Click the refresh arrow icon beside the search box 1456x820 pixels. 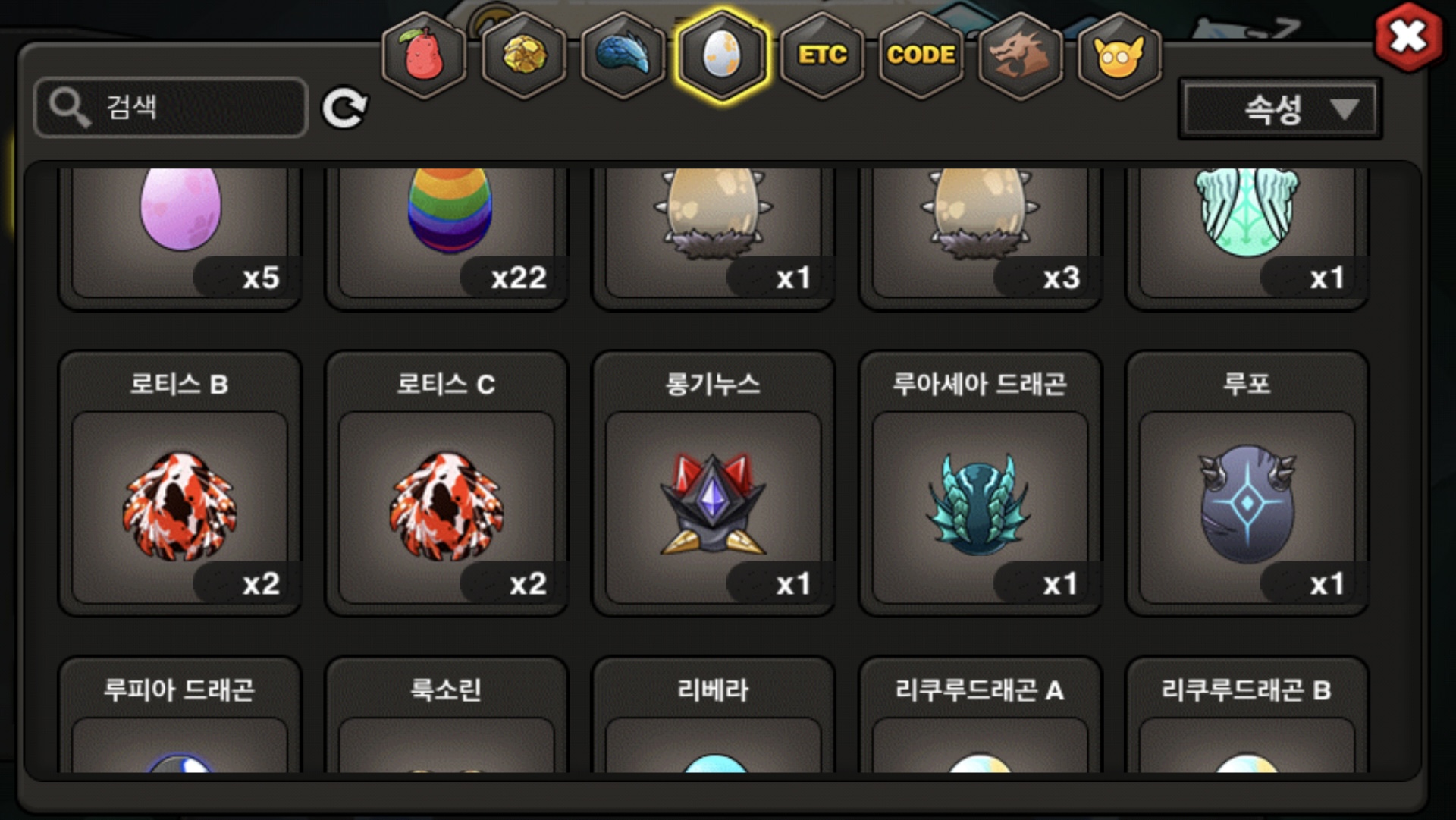tap(345, 108)
